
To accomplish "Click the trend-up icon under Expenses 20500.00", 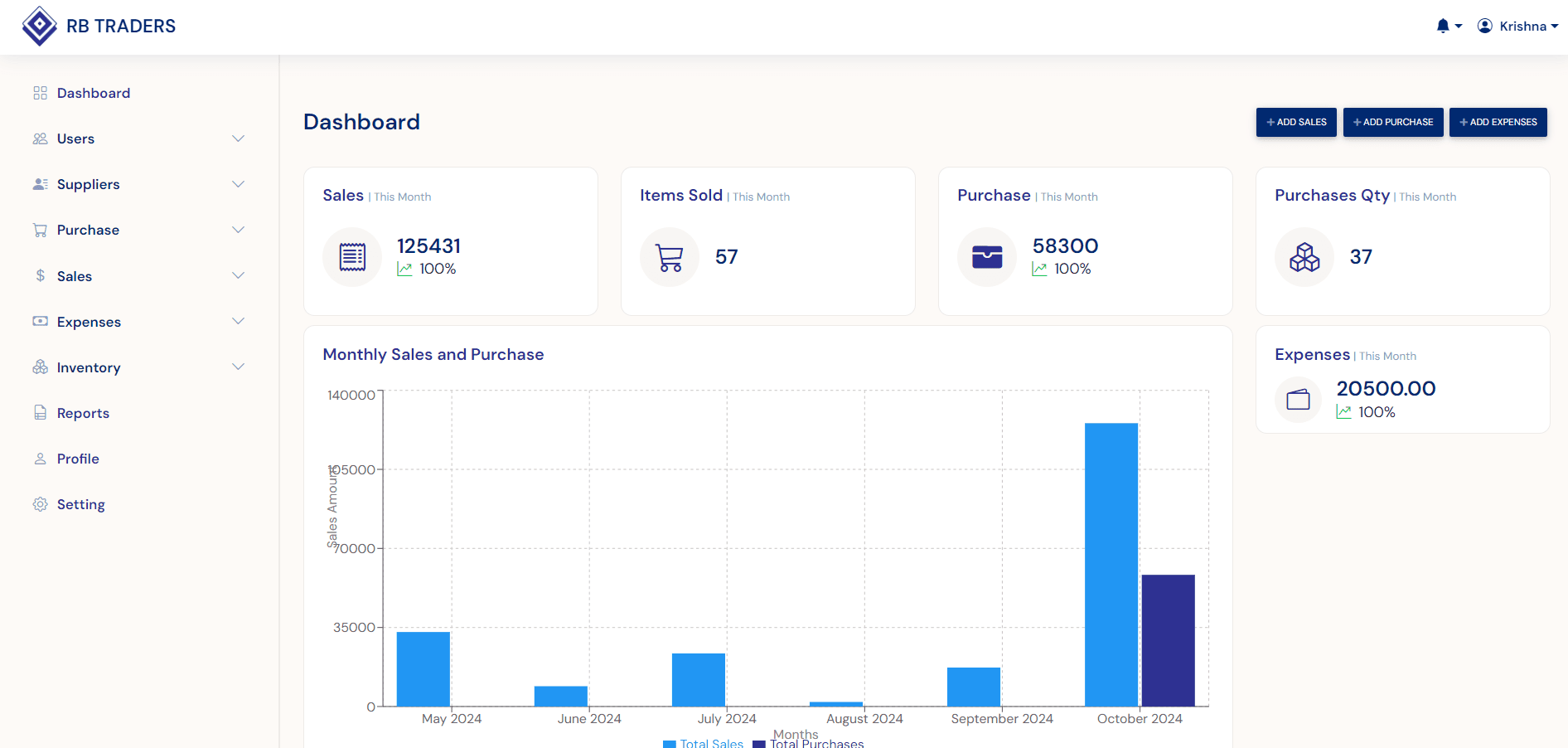I will (x=1343, y=412).
